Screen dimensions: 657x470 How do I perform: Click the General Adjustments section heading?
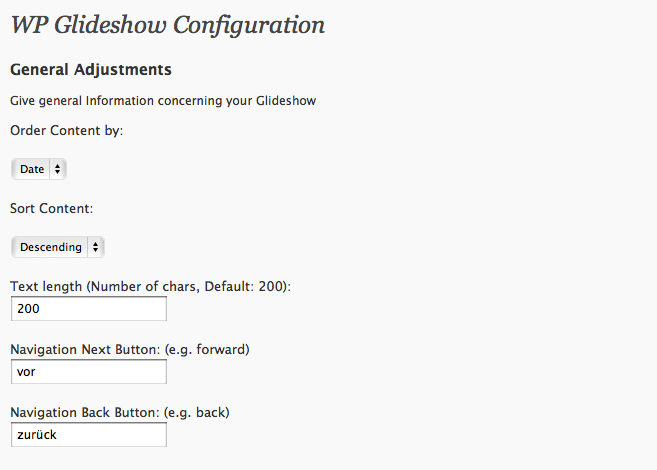pos(90,70)
